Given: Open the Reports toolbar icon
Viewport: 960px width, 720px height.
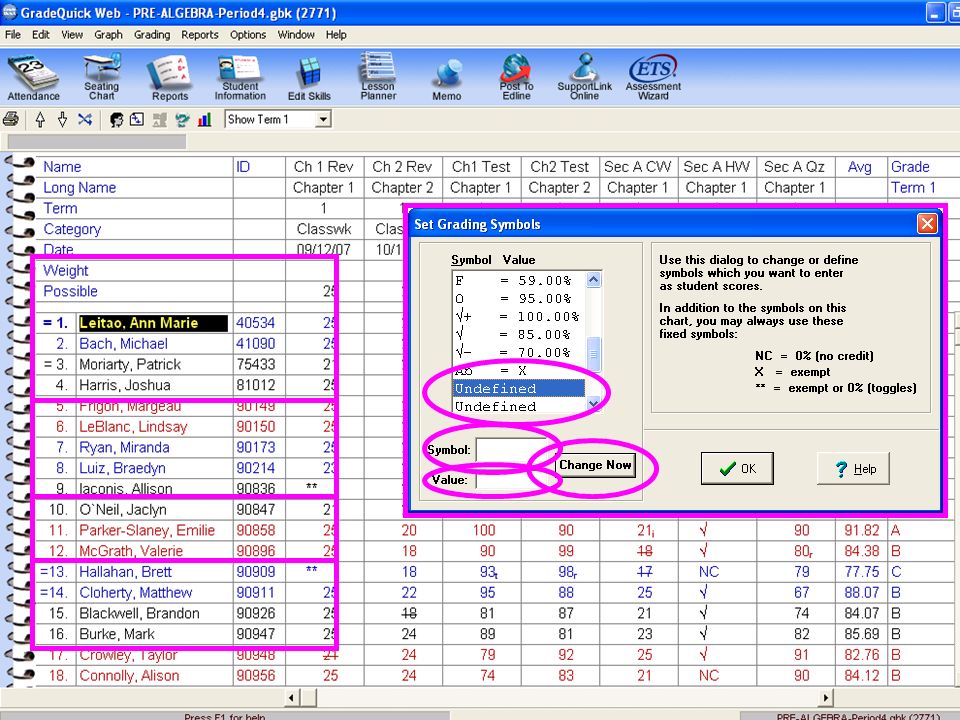Looking at the screenshot, I should tap(170, 78).
